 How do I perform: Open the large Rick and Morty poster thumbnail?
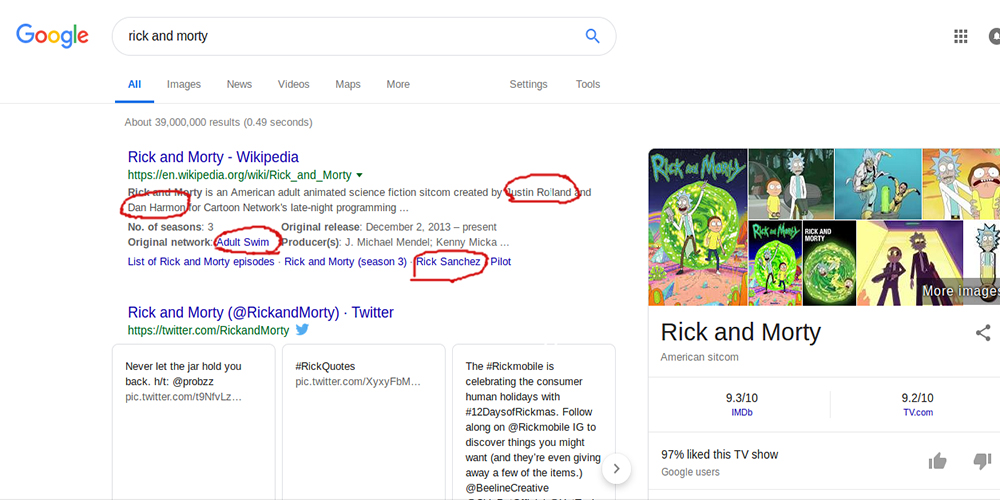tap(698, 227)
